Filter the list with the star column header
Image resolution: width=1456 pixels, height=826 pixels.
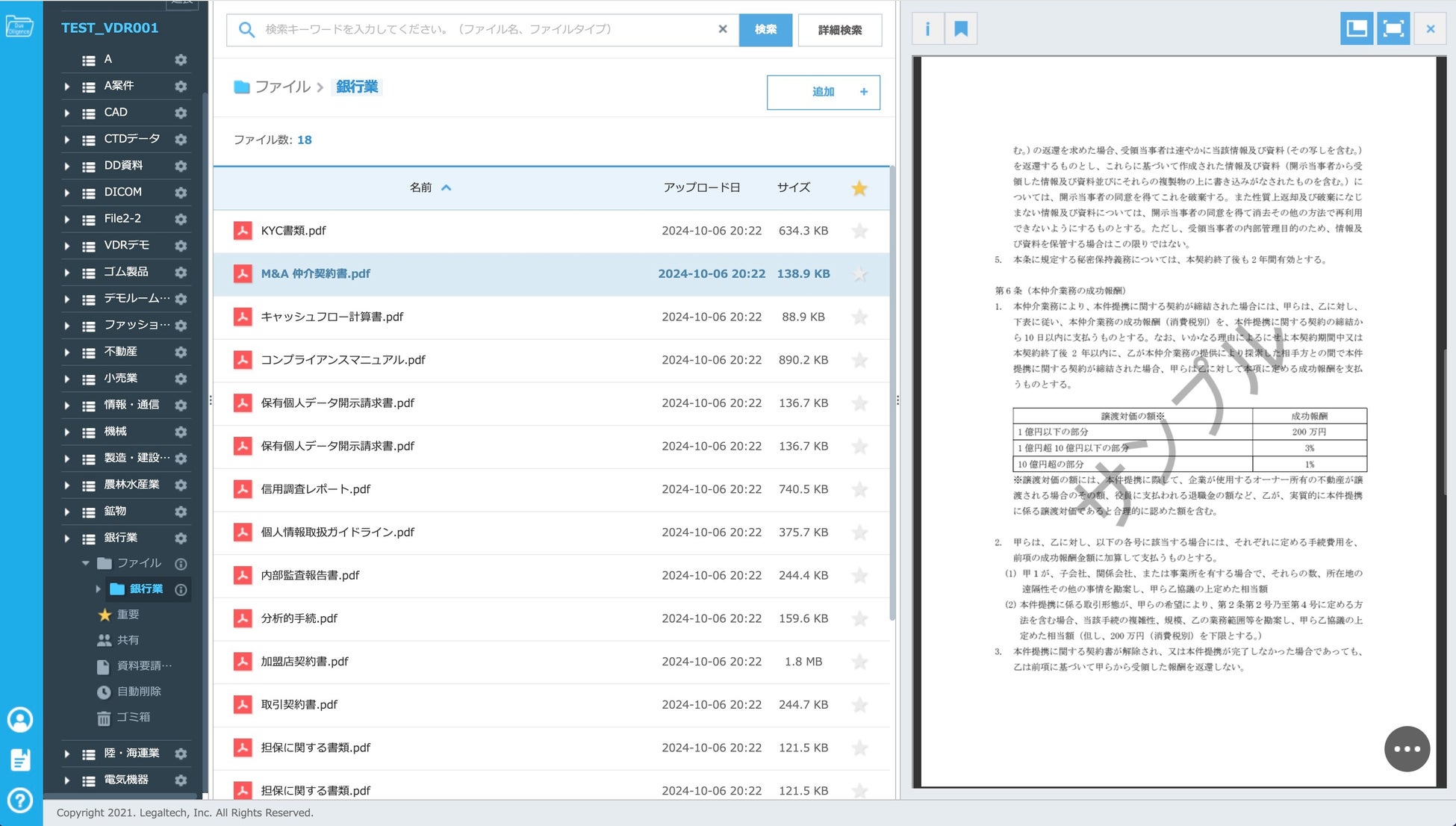pos(859,187)
